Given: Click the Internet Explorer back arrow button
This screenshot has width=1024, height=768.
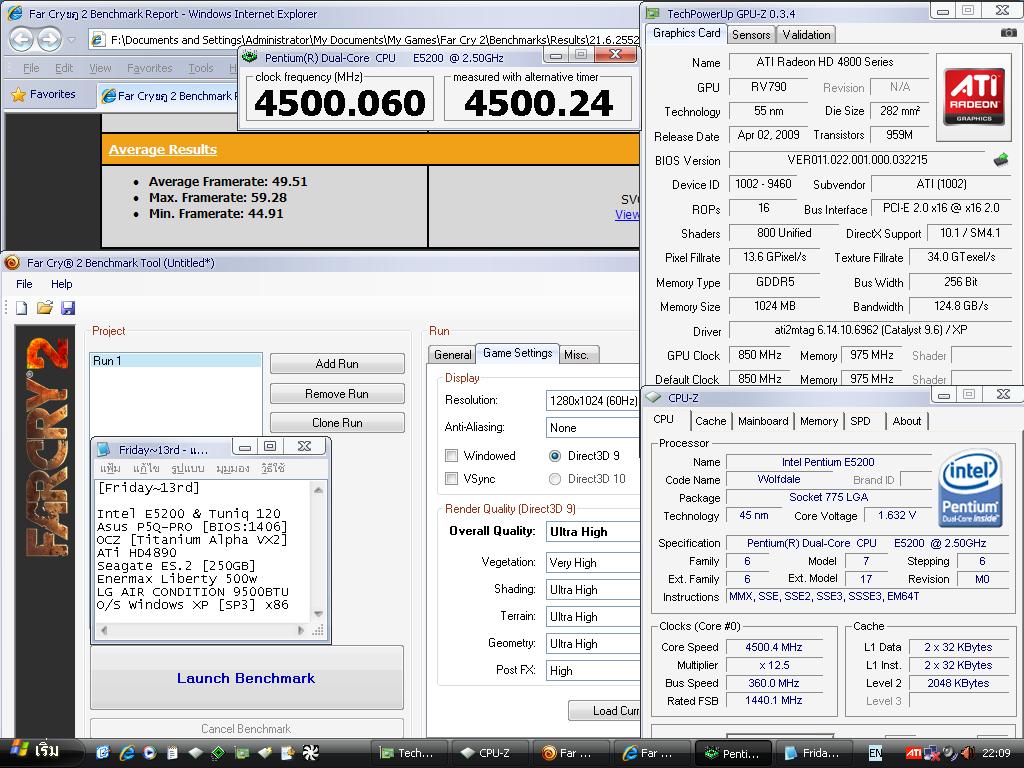Looking at the screenshot, I should pos(21,40).
